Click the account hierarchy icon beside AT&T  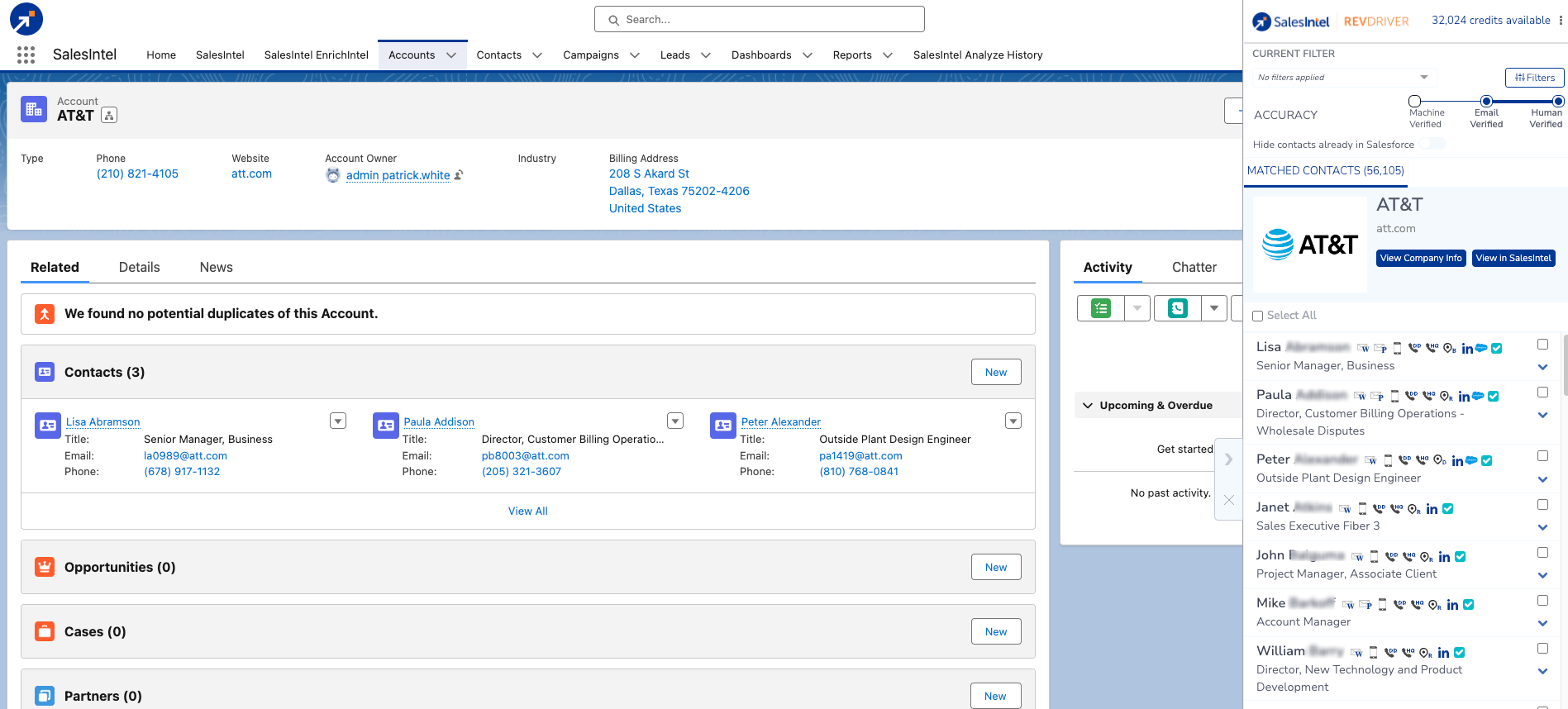pyautogui.click(x=109, y=116)
